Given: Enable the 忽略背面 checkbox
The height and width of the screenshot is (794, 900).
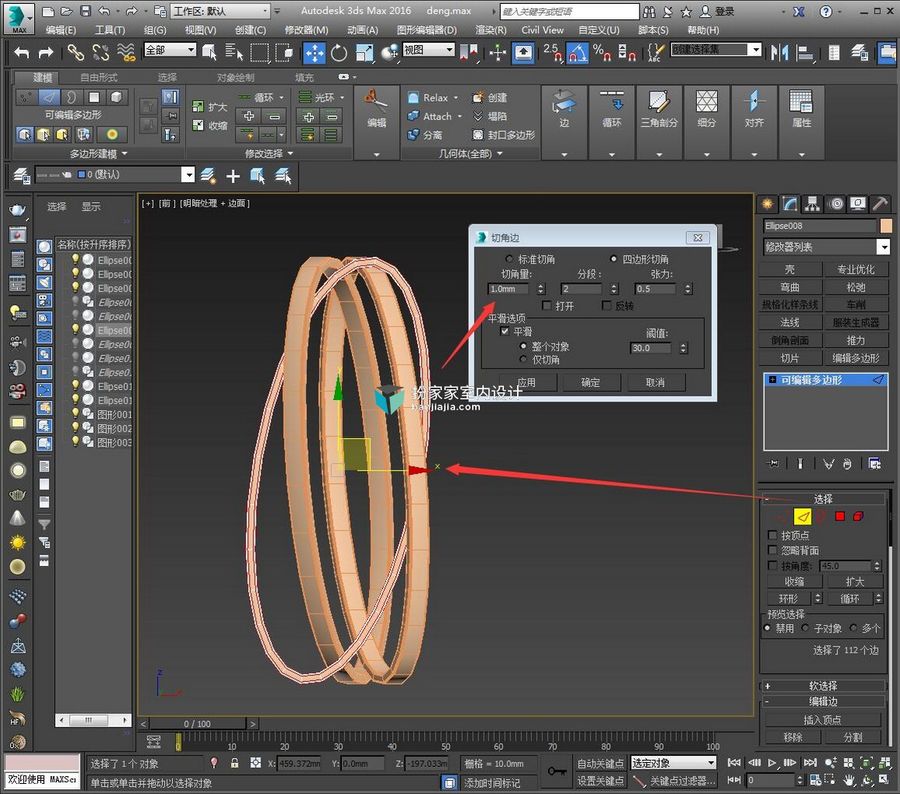Looking at the screenshot, I should (773, 550).
